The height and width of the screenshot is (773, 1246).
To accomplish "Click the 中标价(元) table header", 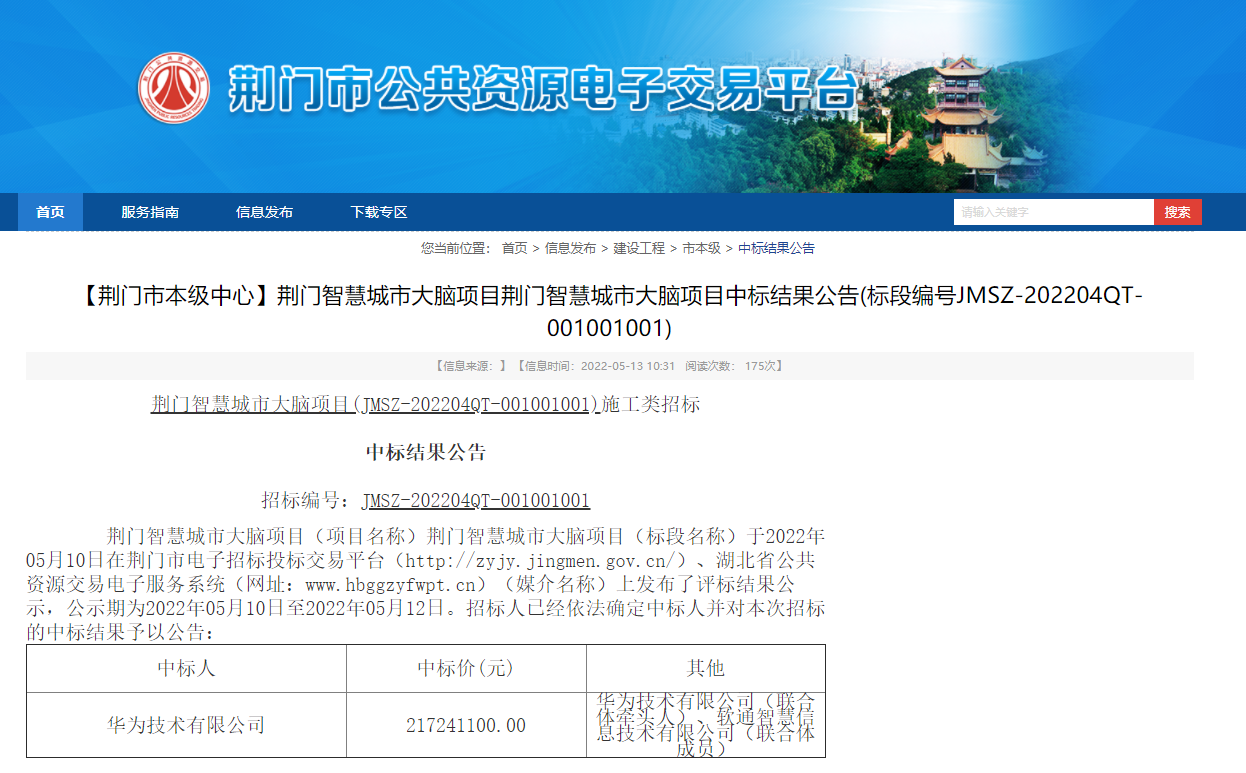I will click(466, 668).
